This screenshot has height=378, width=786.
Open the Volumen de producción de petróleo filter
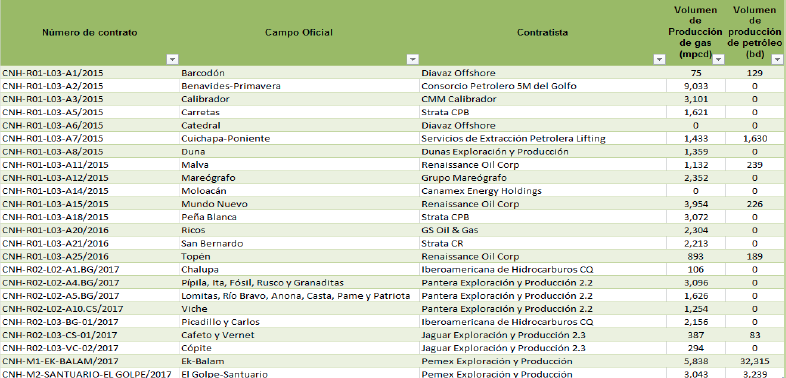777,59
